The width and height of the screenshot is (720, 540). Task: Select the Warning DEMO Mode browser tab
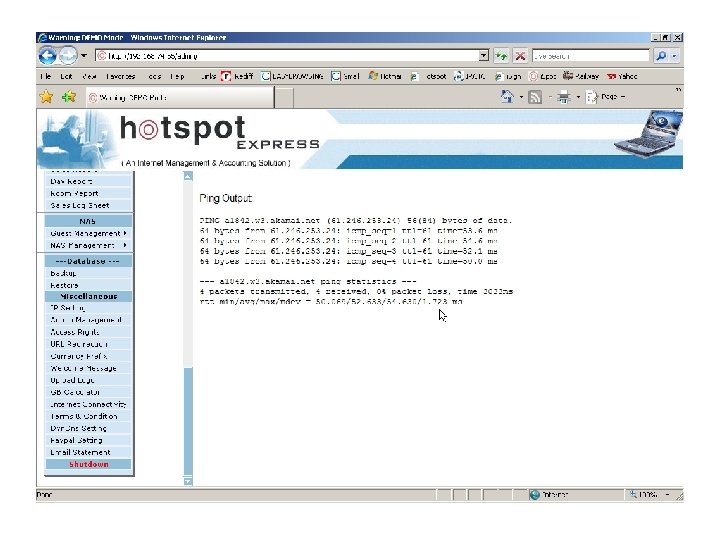180,97
